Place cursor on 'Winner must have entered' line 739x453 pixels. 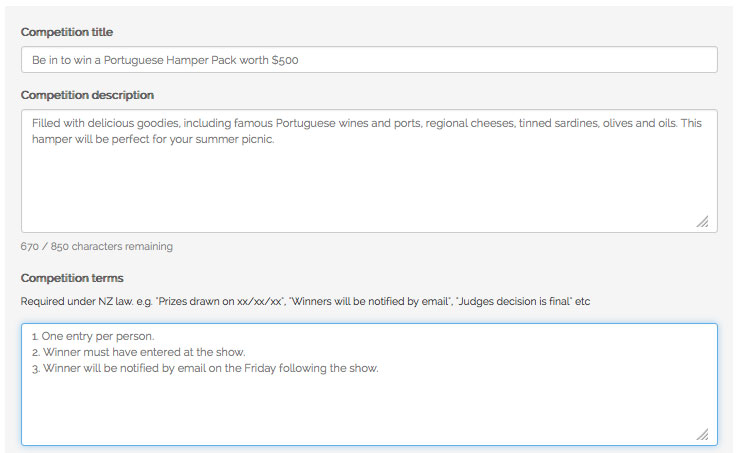coord(139,352)
